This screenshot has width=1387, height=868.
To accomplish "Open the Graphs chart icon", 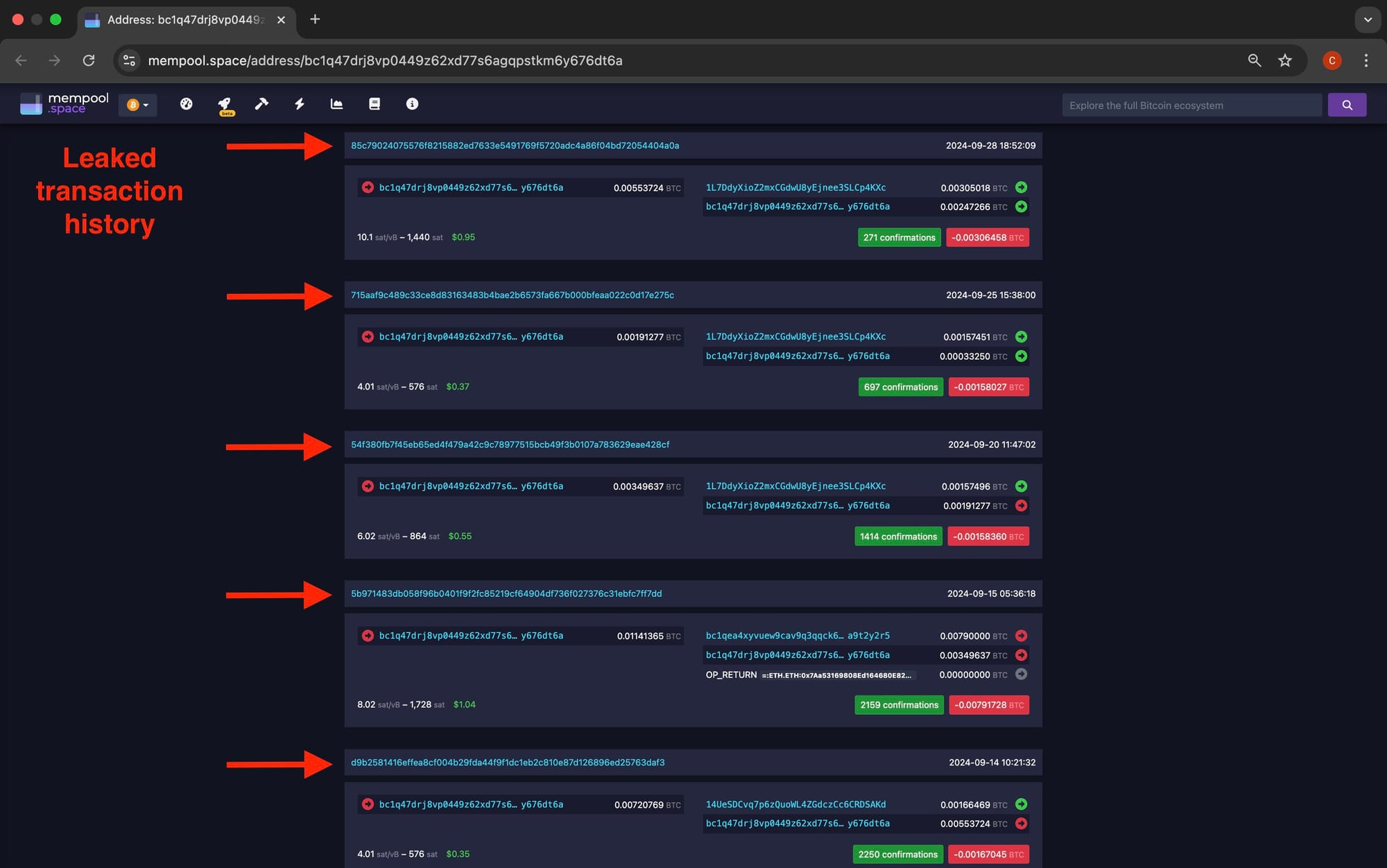I will pyautogui.click(x=336, y=104).
